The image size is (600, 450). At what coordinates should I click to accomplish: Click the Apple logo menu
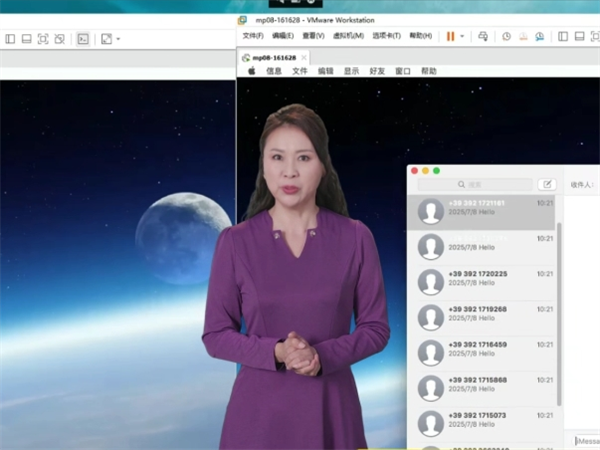point(251,71)
